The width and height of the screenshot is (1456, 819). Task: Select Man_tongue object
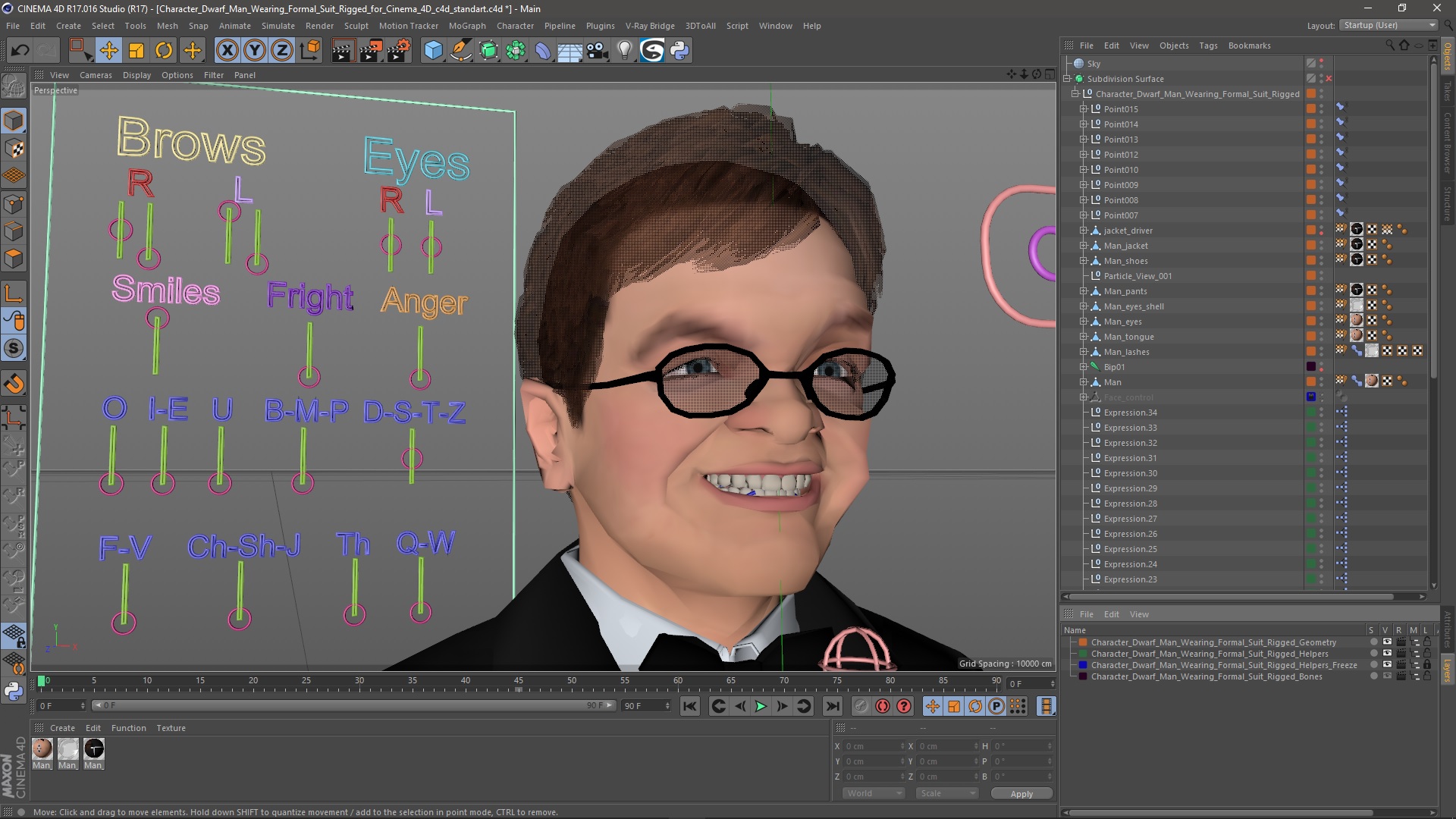(x=1128, y=337)
